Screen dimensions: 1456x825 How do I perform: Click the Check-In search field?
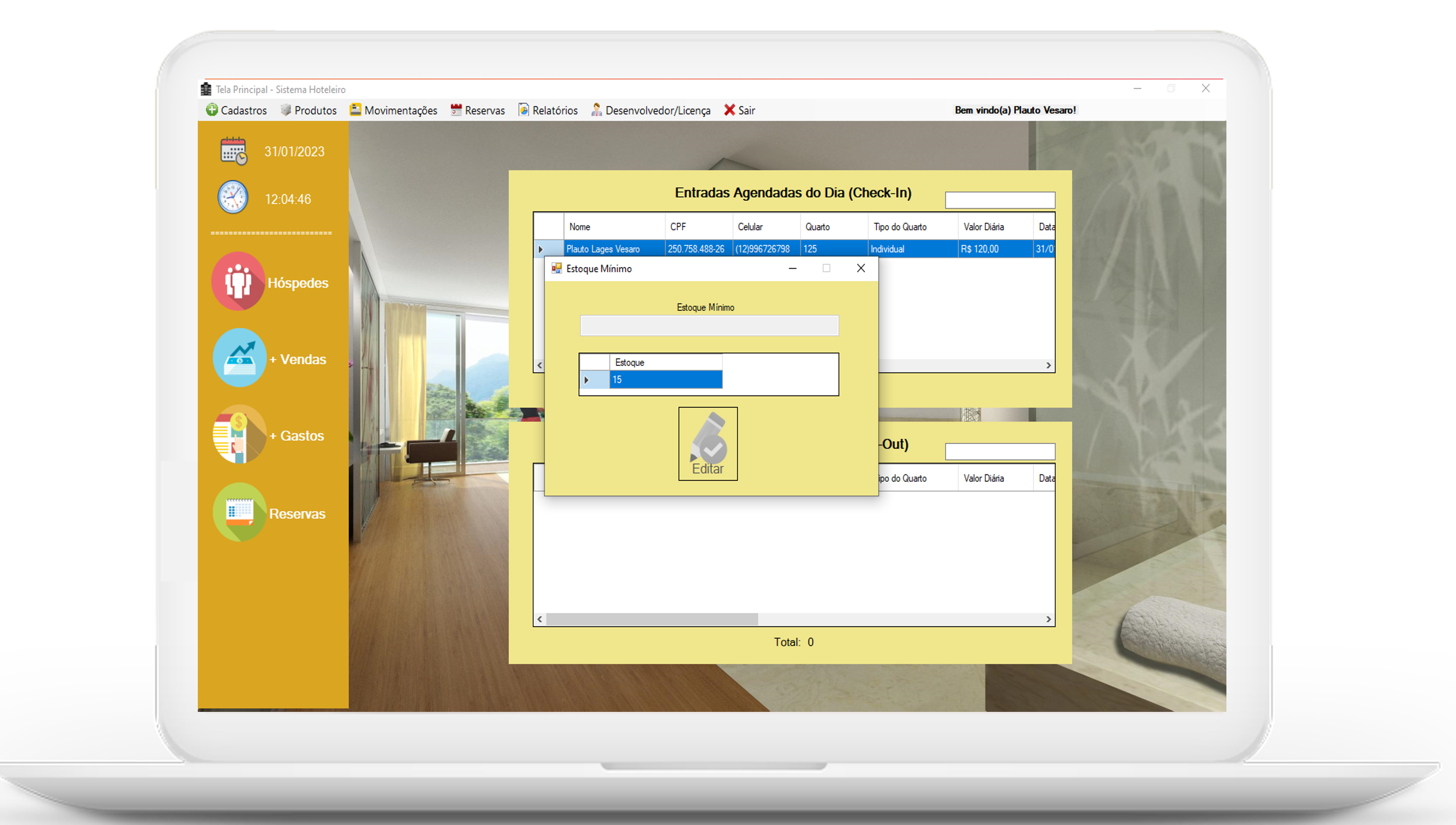point(1000,200)
